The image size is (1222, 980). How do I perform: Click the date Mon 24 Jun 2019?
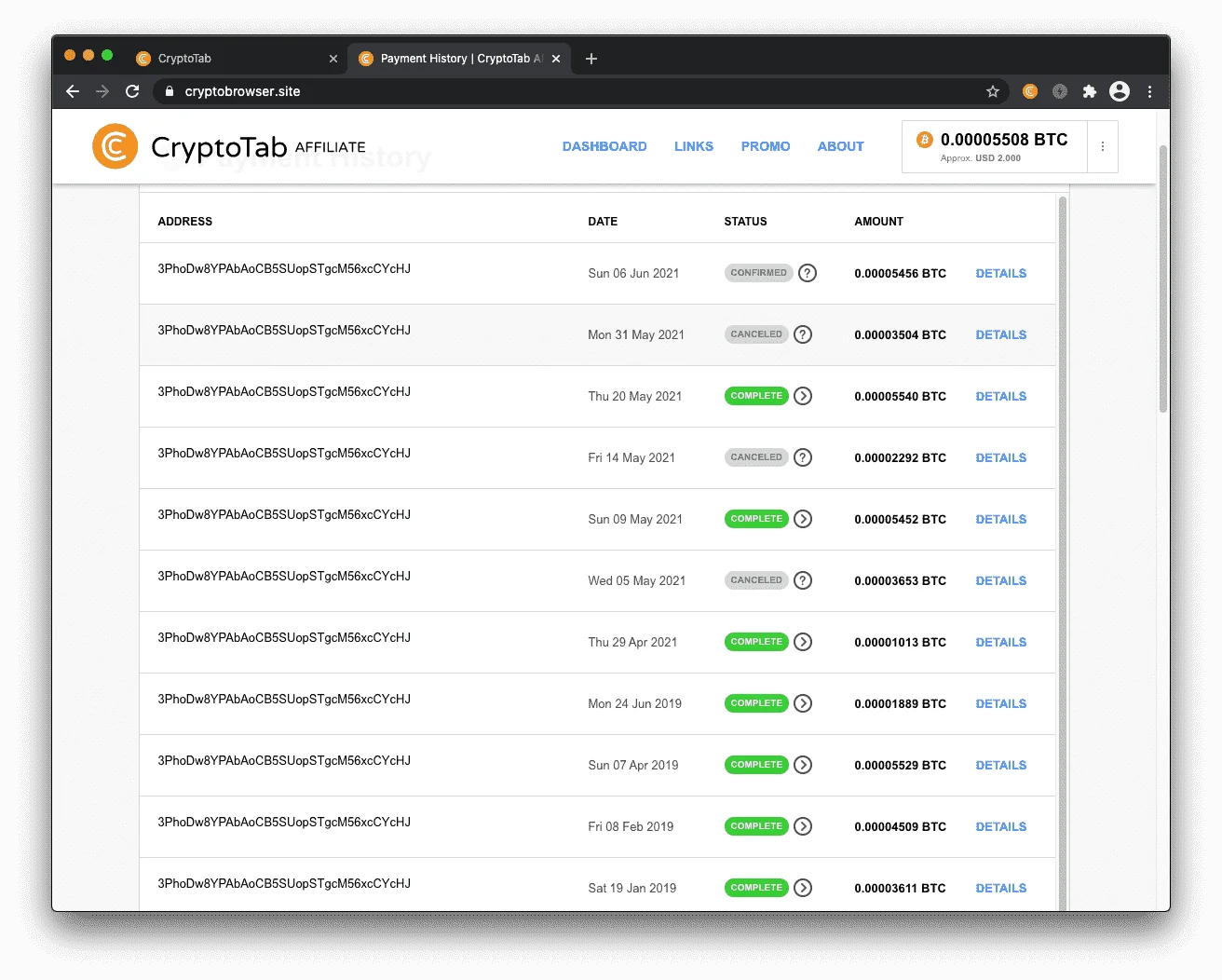click(x=635, y=703)
